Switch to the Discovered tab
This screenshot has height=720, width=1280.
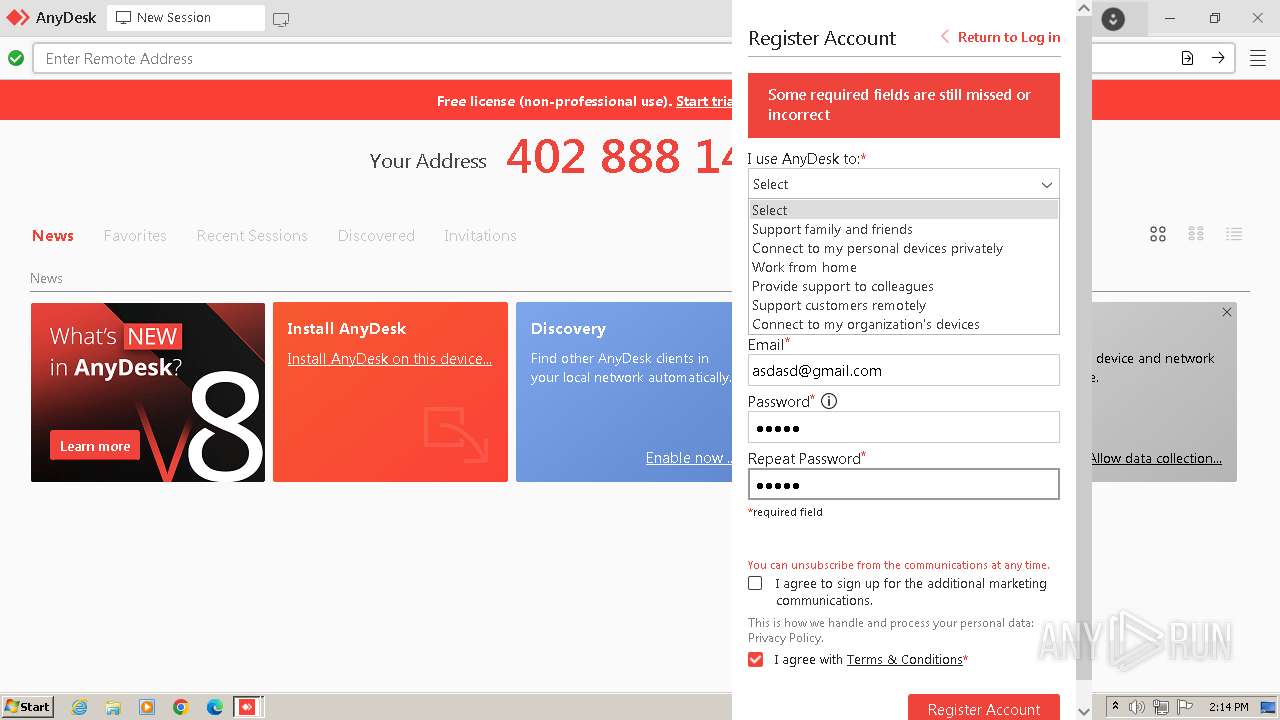(x=376, y=235)
